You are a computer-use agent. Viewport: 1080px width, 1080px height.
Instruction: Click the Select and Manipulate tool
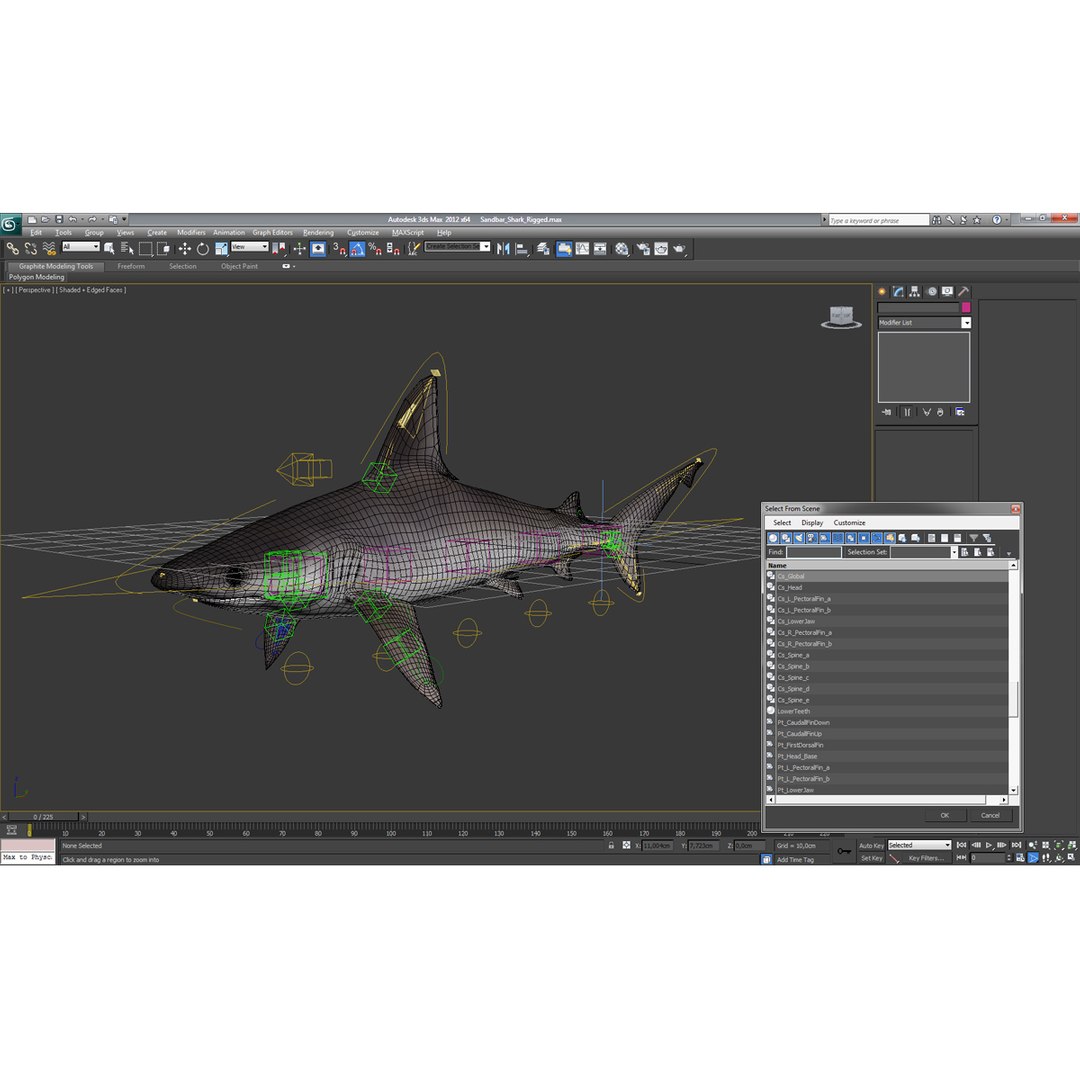click(300, 249)
